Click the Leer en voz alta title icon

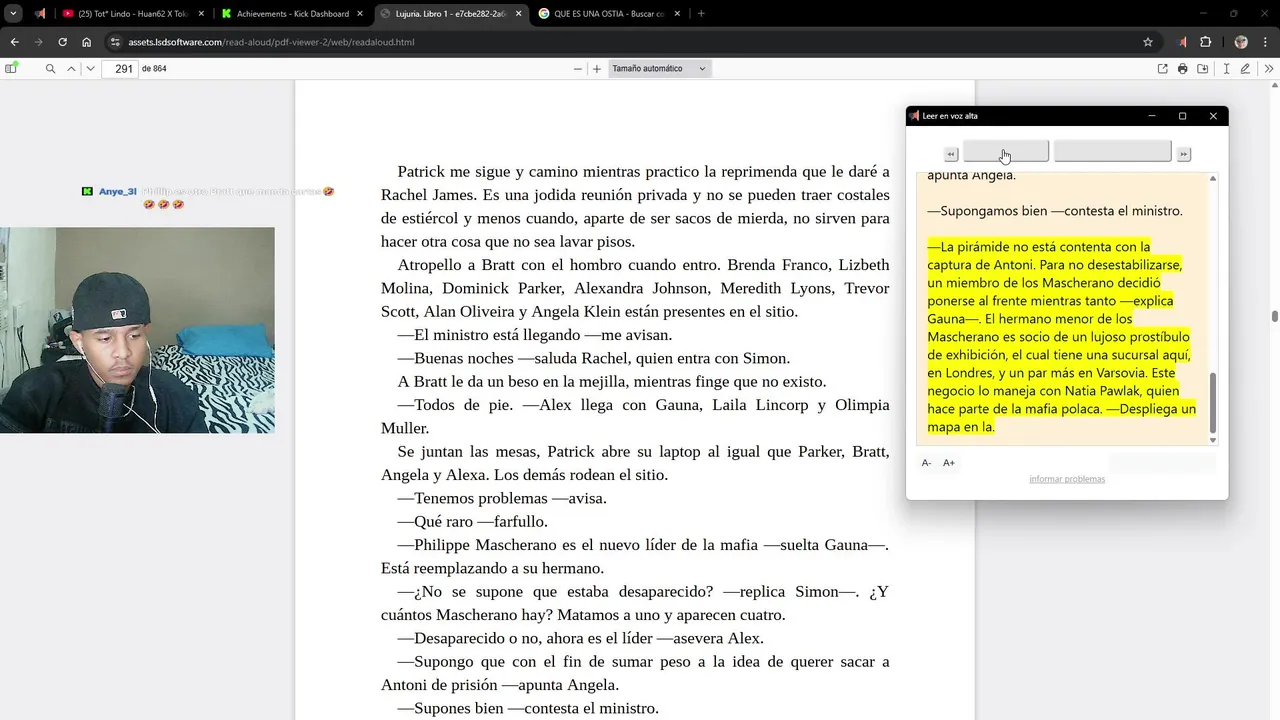click(x=914, y=116)
